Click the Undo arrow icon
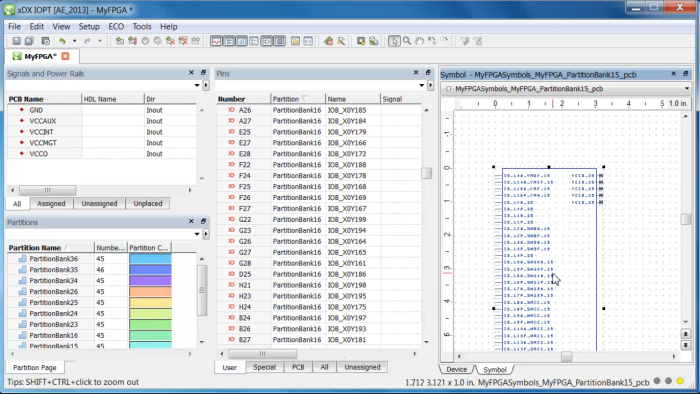Screen dimensions: 700x394 pyautogui.click(x=62, y=41)
